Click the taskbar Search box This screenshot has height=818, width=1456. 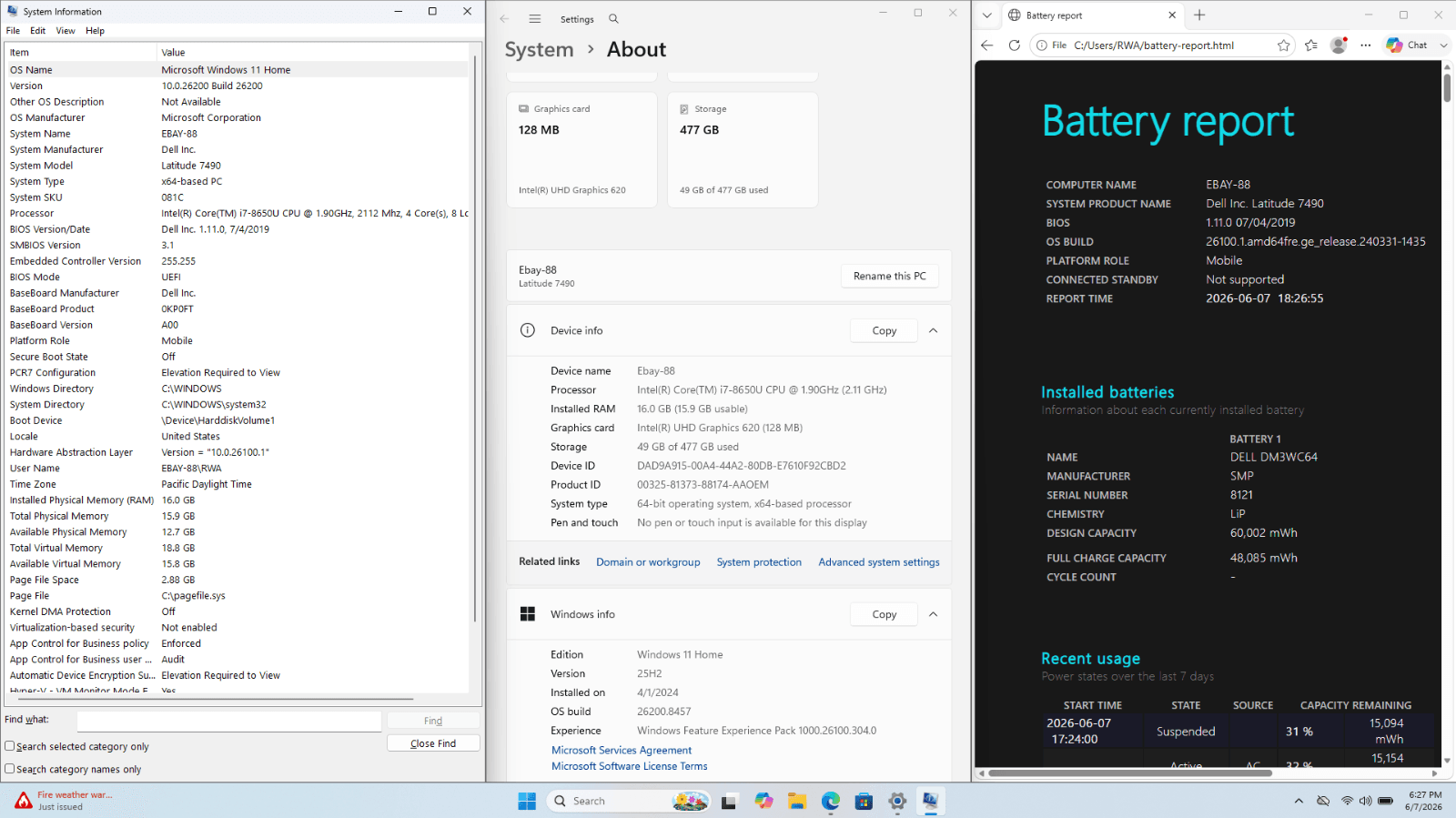[x=631, y=801]
